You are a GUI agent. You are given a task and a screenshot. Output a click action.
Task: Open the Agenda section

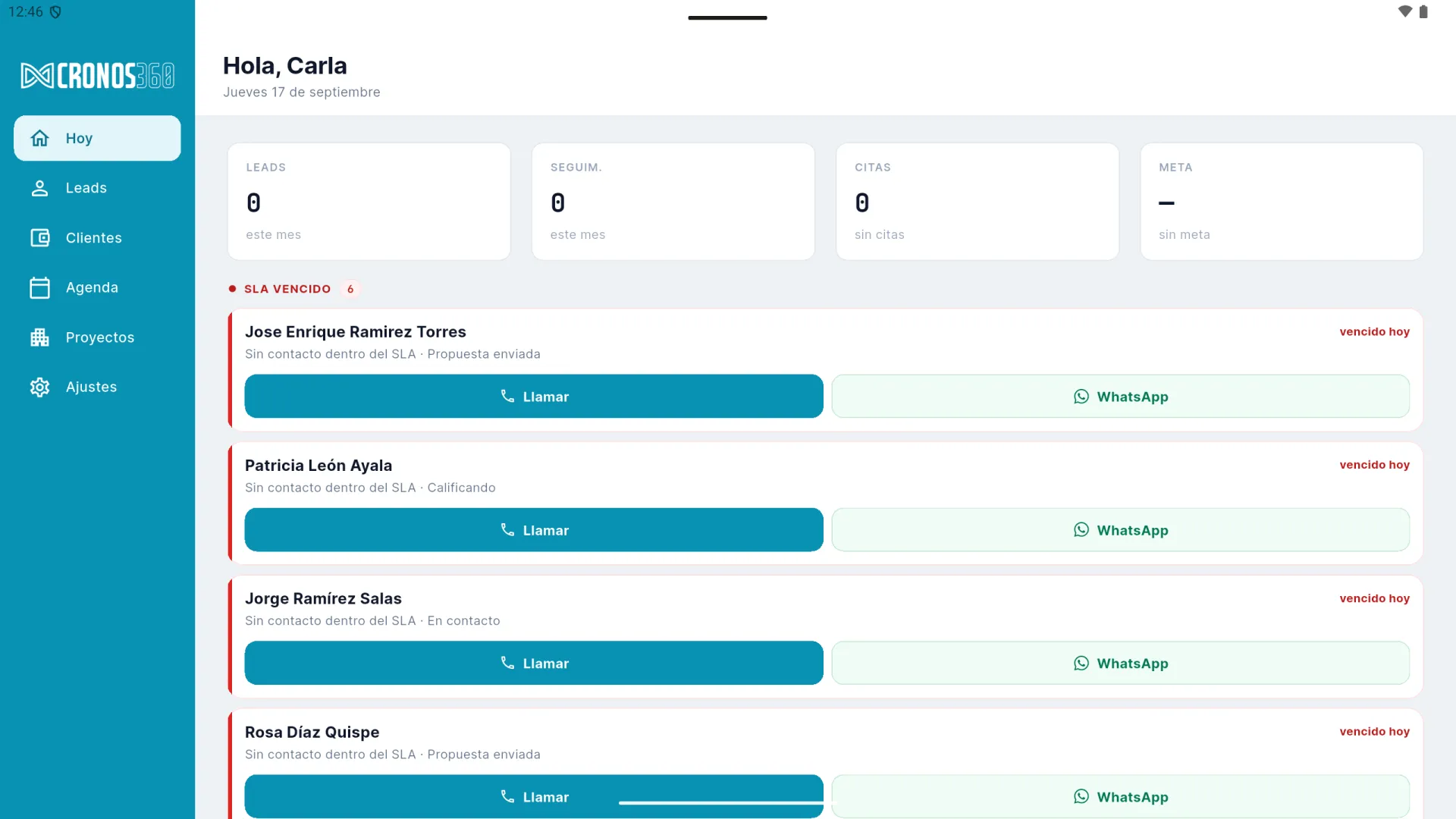tap(97, 287)
